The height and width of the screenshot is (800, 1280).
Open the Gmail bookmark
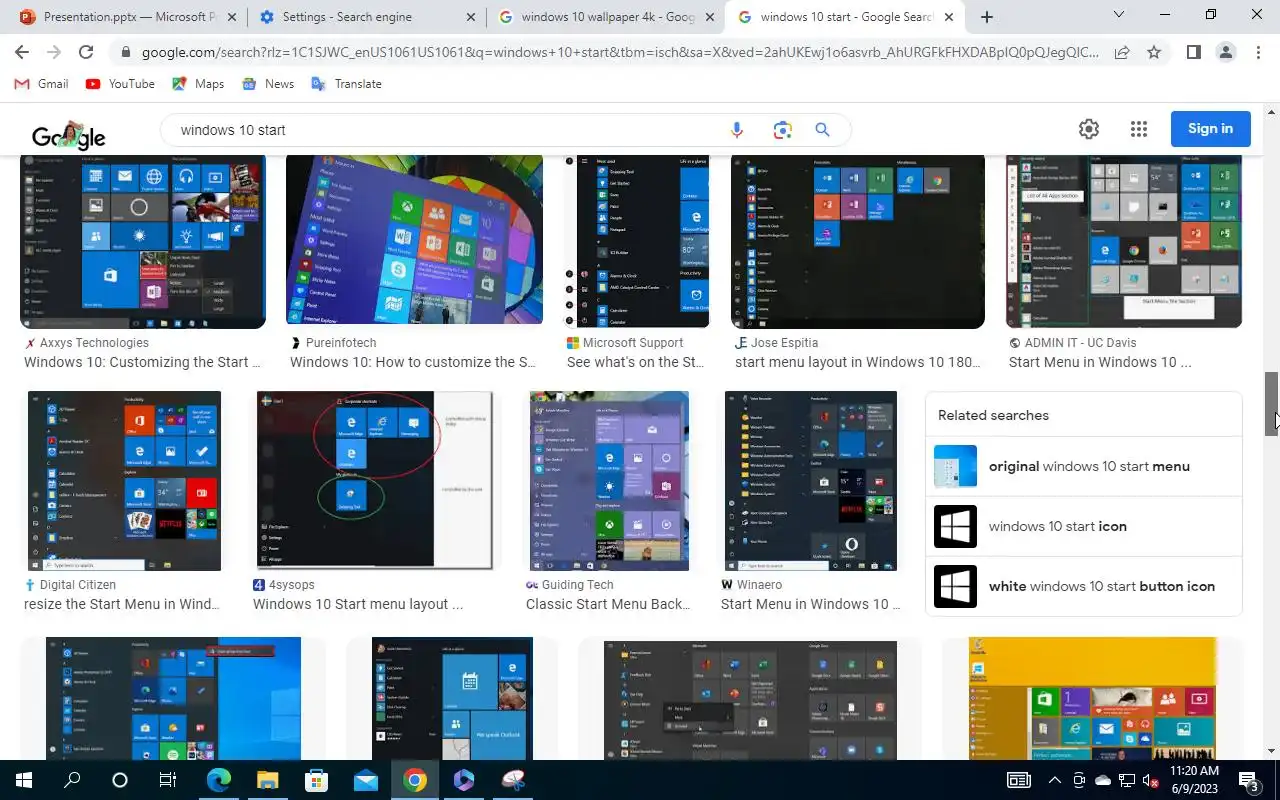coord(42,84)
